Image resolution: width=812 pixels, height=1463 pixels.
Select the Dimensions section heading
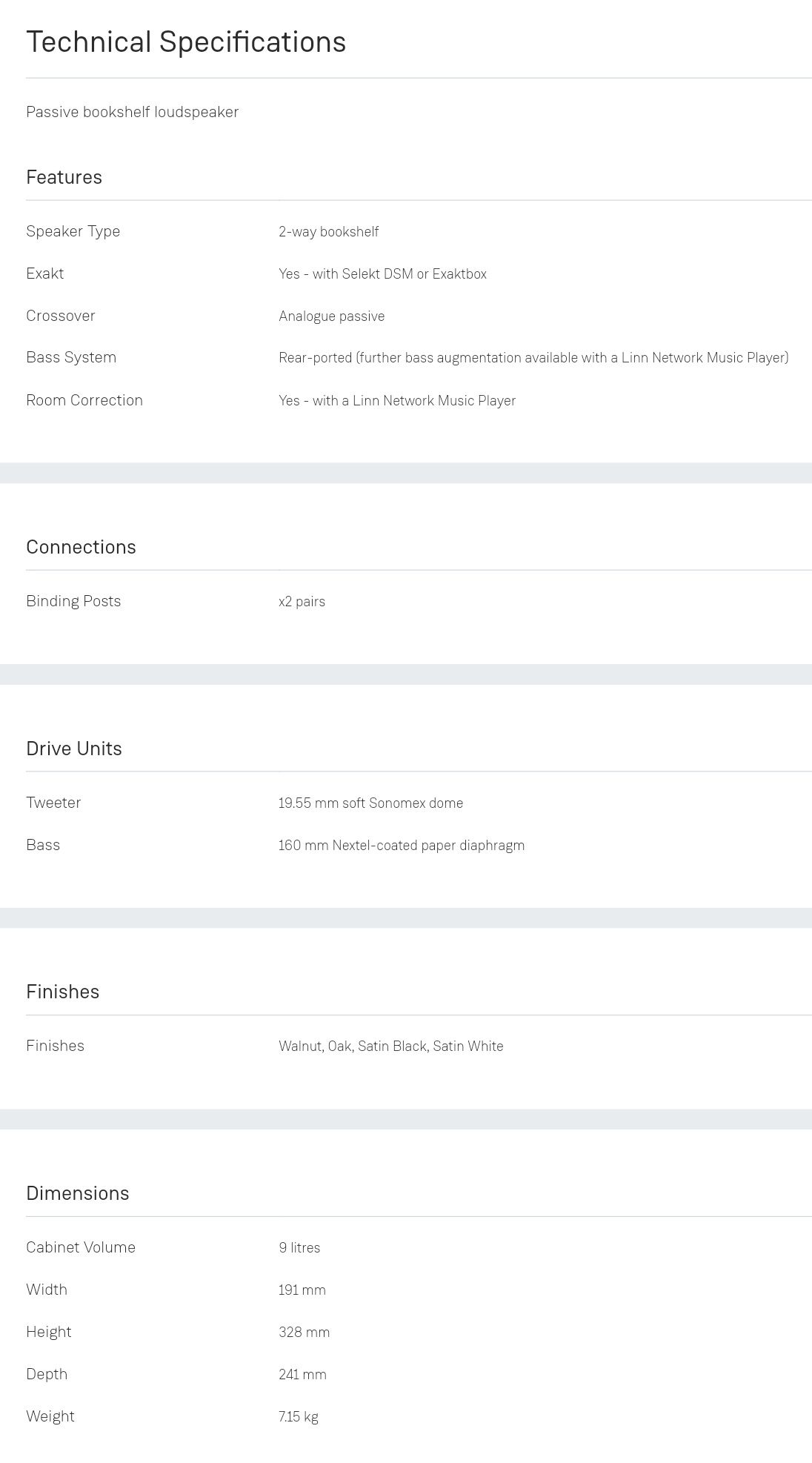[77, 1193]
